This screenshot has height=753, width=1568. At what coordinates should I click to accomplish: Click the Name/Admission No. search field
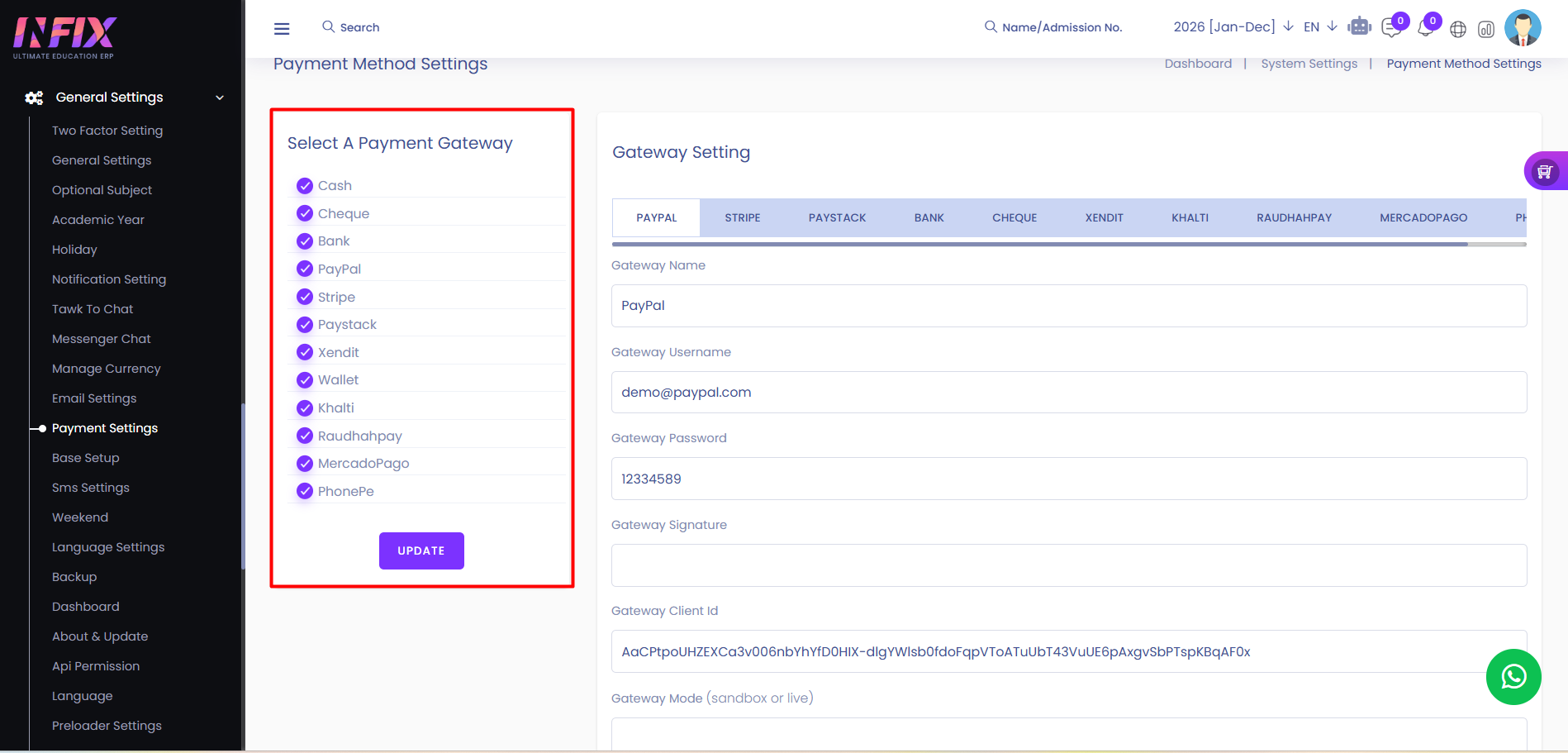[x=1062, y=27]
